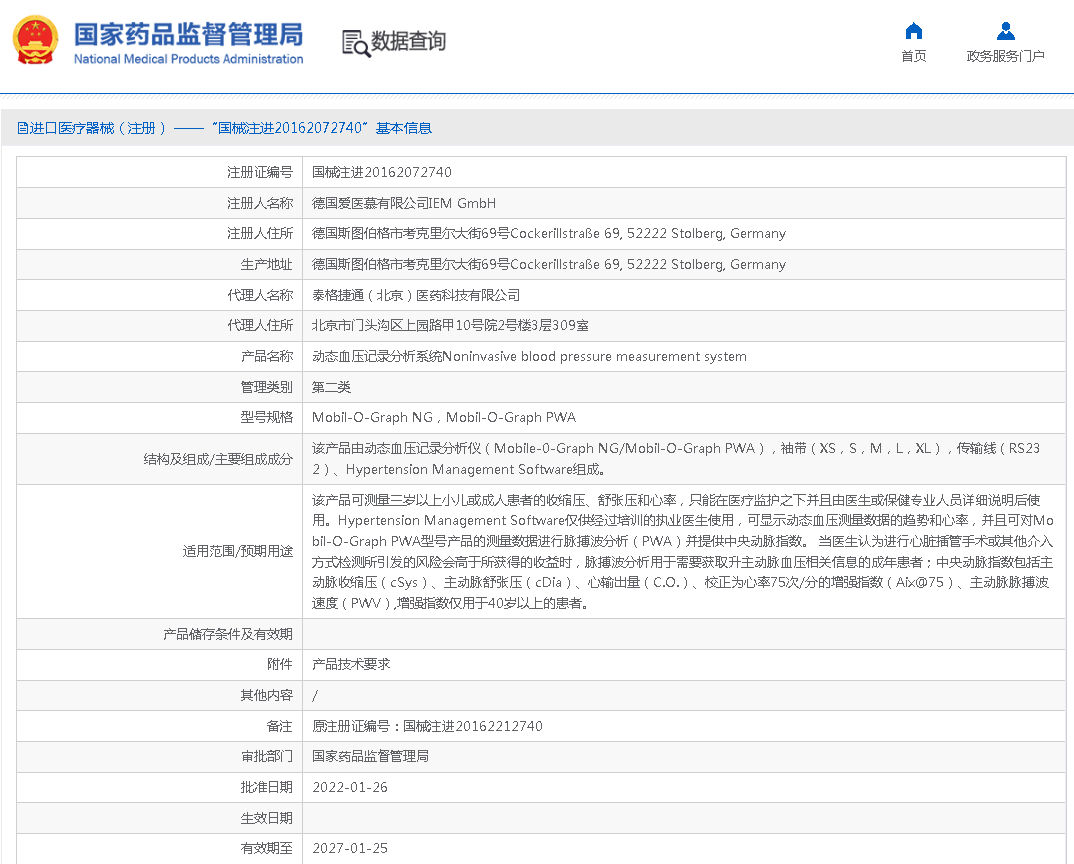Click the registrant name 德国爱医慕有限公司IEM GmbH

click(404, 203)
